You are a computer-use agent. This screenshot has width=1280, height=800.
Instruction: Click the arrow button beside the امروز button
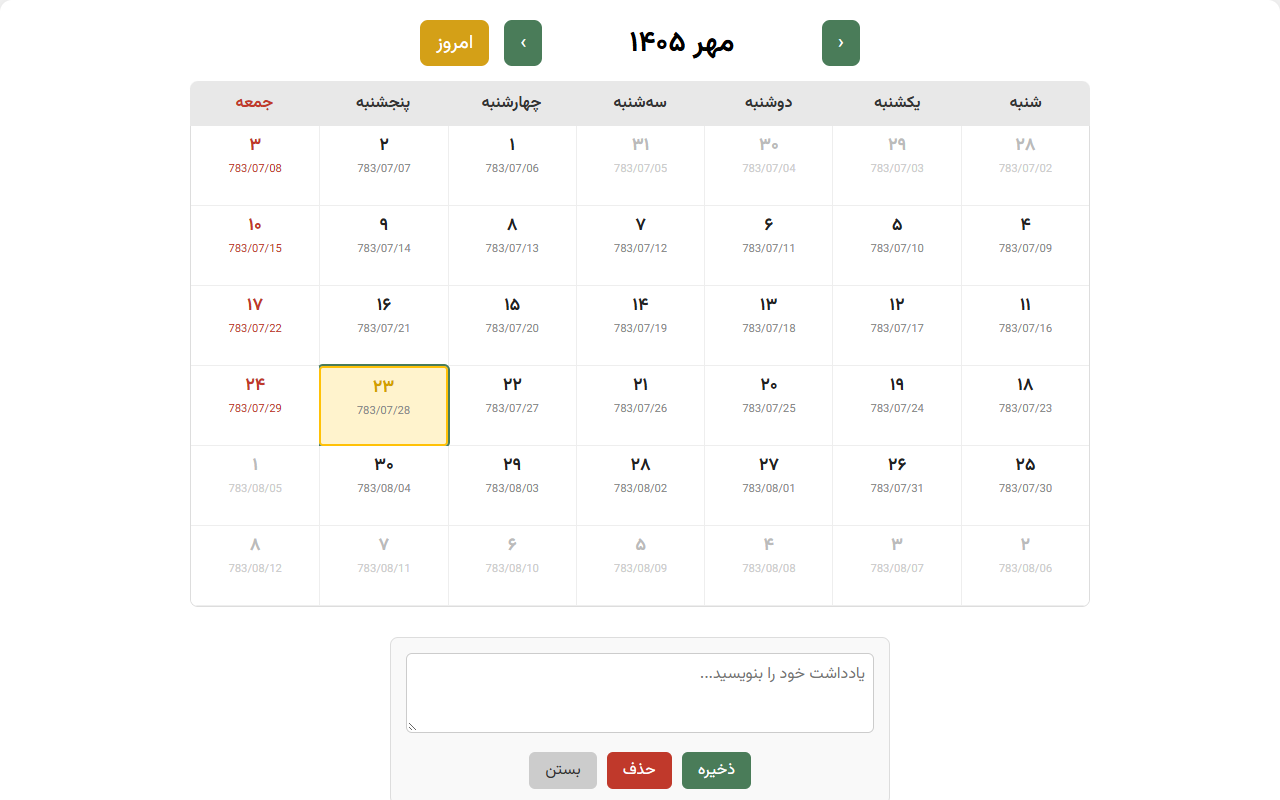click(523, 43)
